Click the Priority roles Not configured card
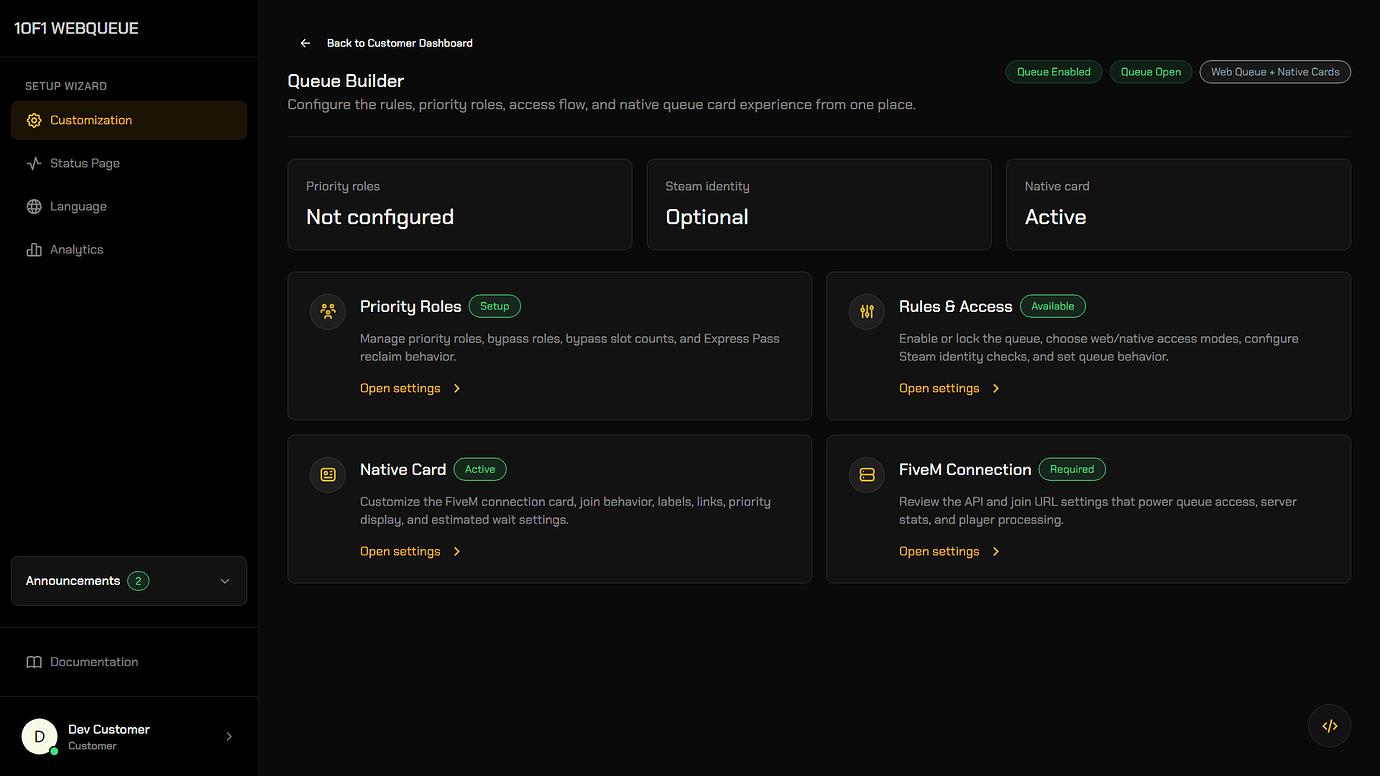 460,204
